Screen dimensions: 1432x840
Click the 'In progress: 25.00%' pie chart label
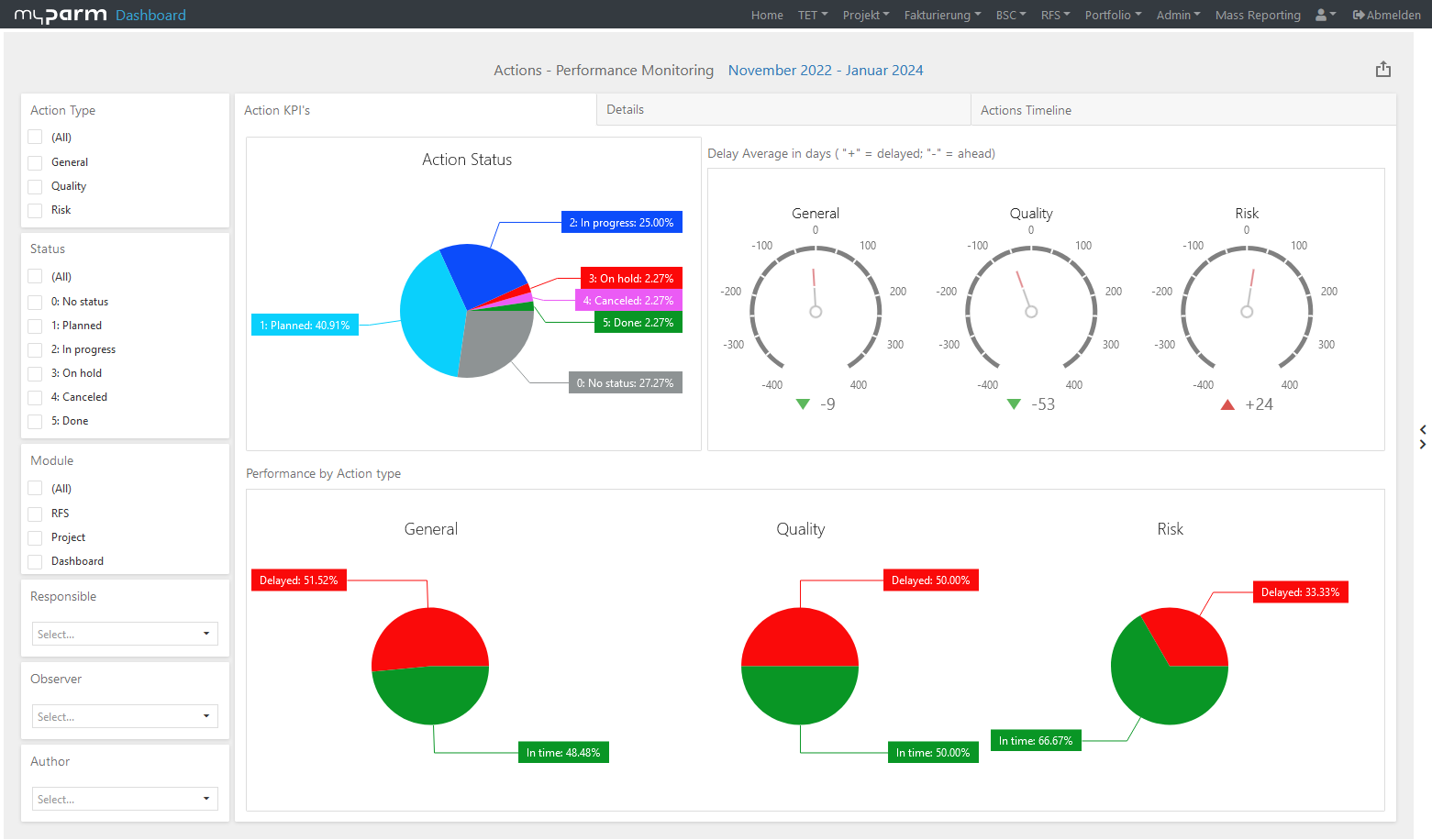point(622,222)
